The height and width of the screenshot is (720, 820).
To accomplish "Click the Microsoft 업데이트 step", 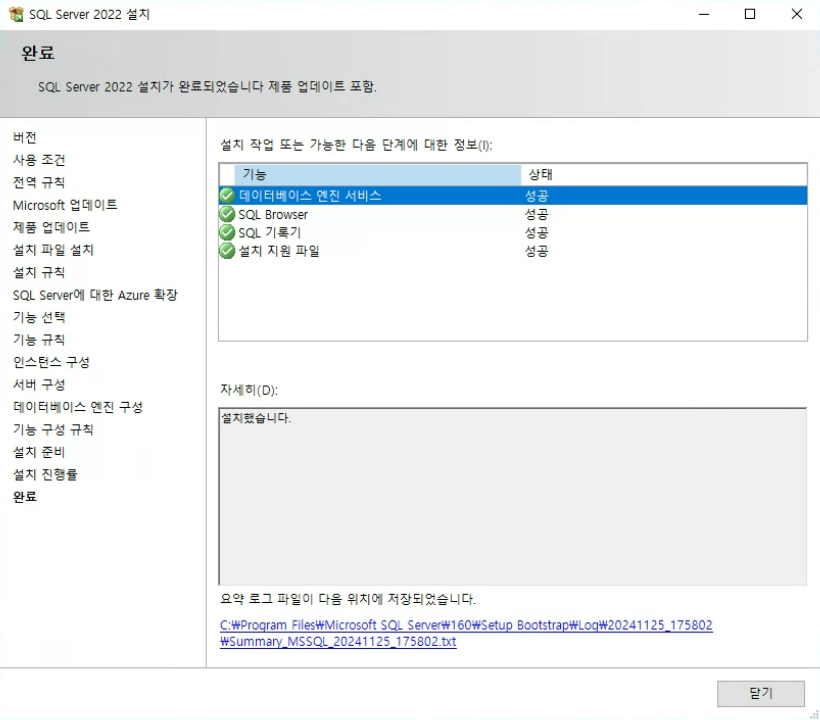I will 65,205.
